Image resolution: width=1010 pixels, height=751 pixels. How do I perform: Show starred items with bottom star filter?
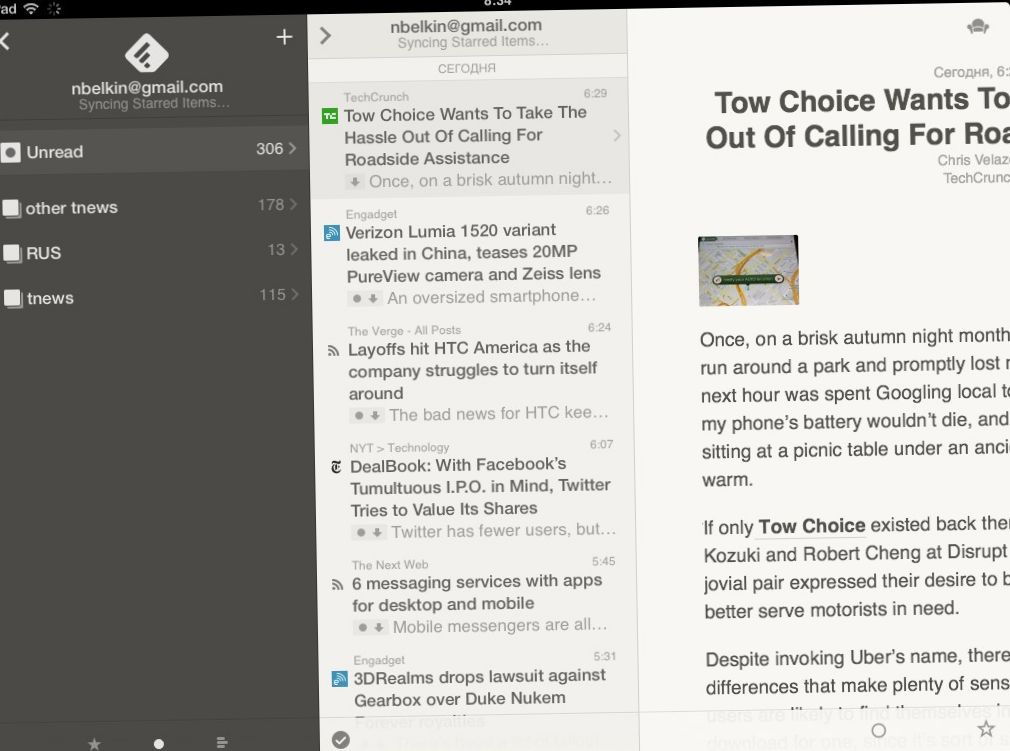click(94, 744)
